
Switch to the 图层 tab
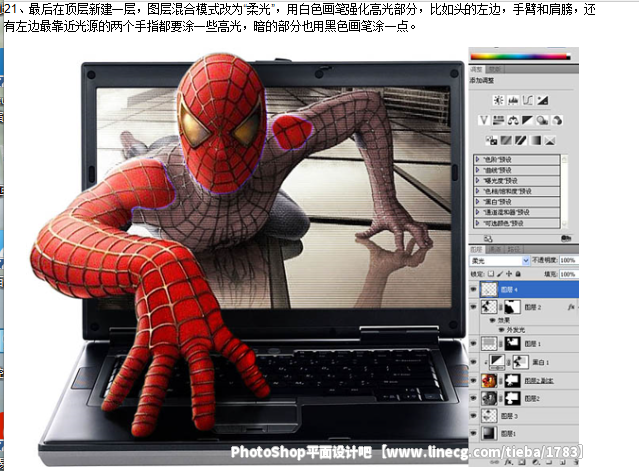tap(476, 249)
